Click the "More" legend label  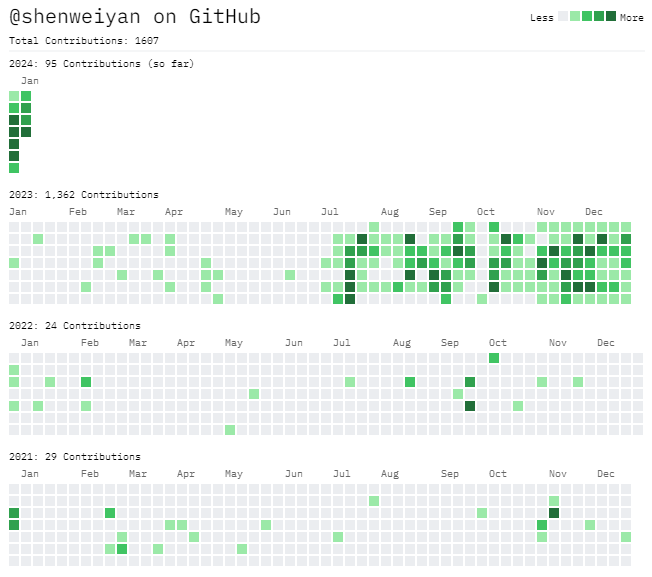(x=632, y=18)
